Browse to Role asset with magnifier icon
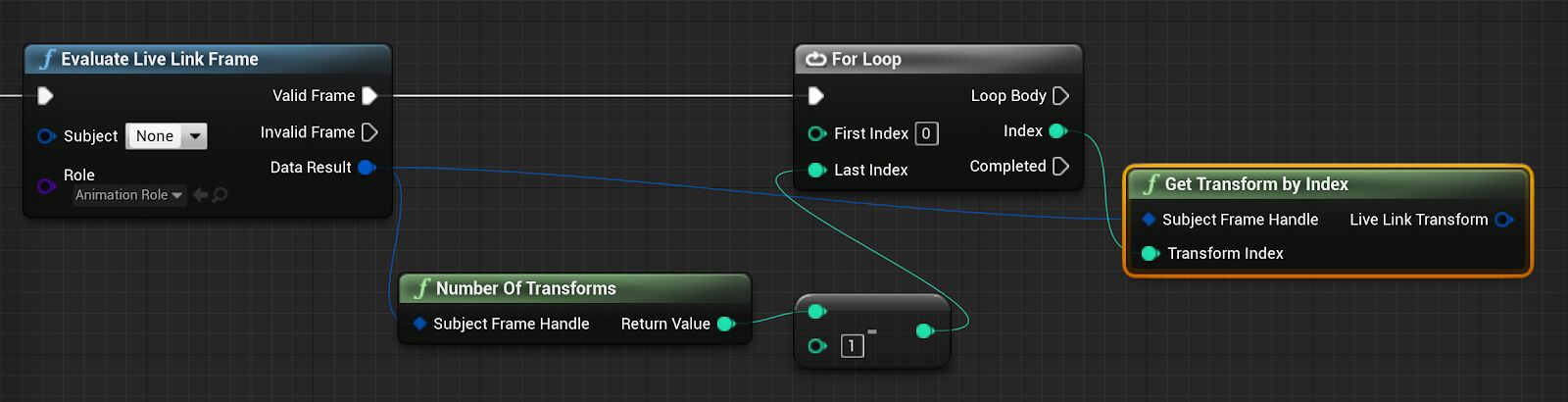 pos(220,195)
